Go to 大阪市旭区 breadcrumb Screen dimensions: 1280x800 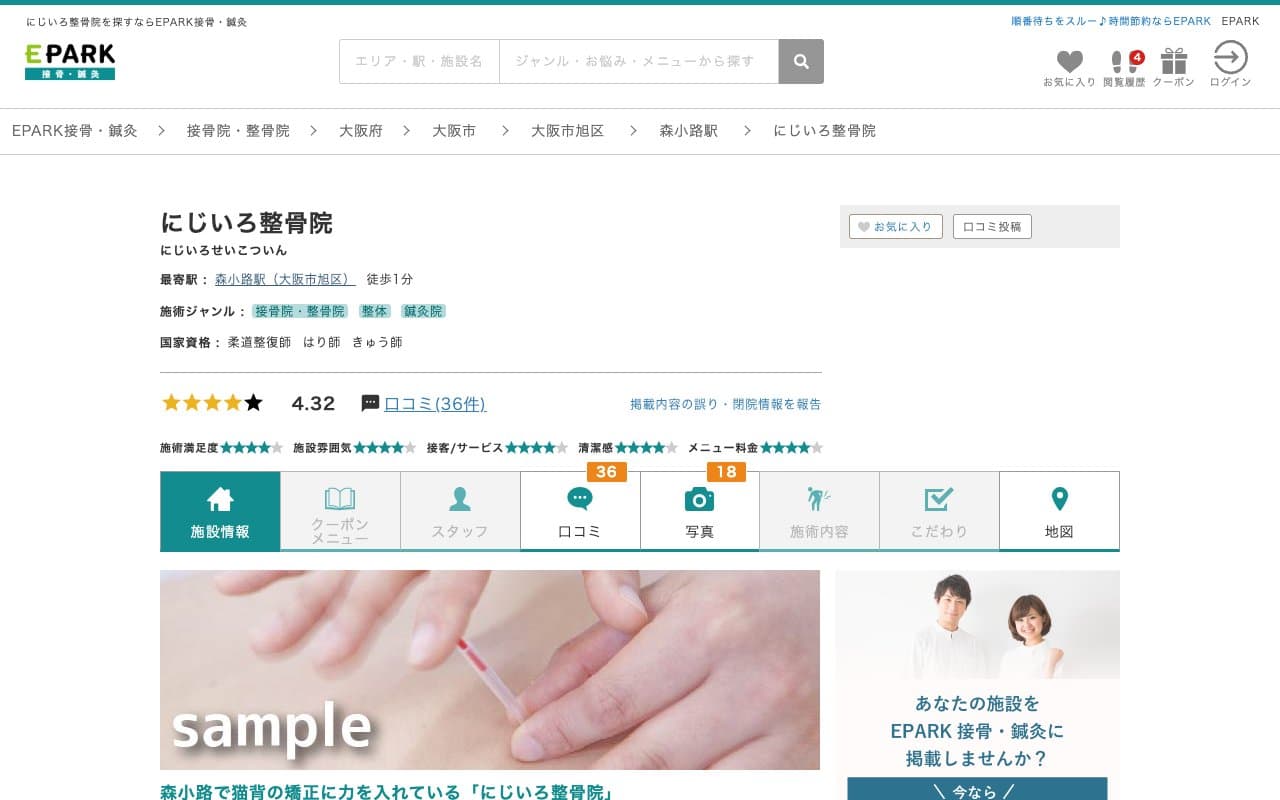pyautogui.click(x=567, y=131)
